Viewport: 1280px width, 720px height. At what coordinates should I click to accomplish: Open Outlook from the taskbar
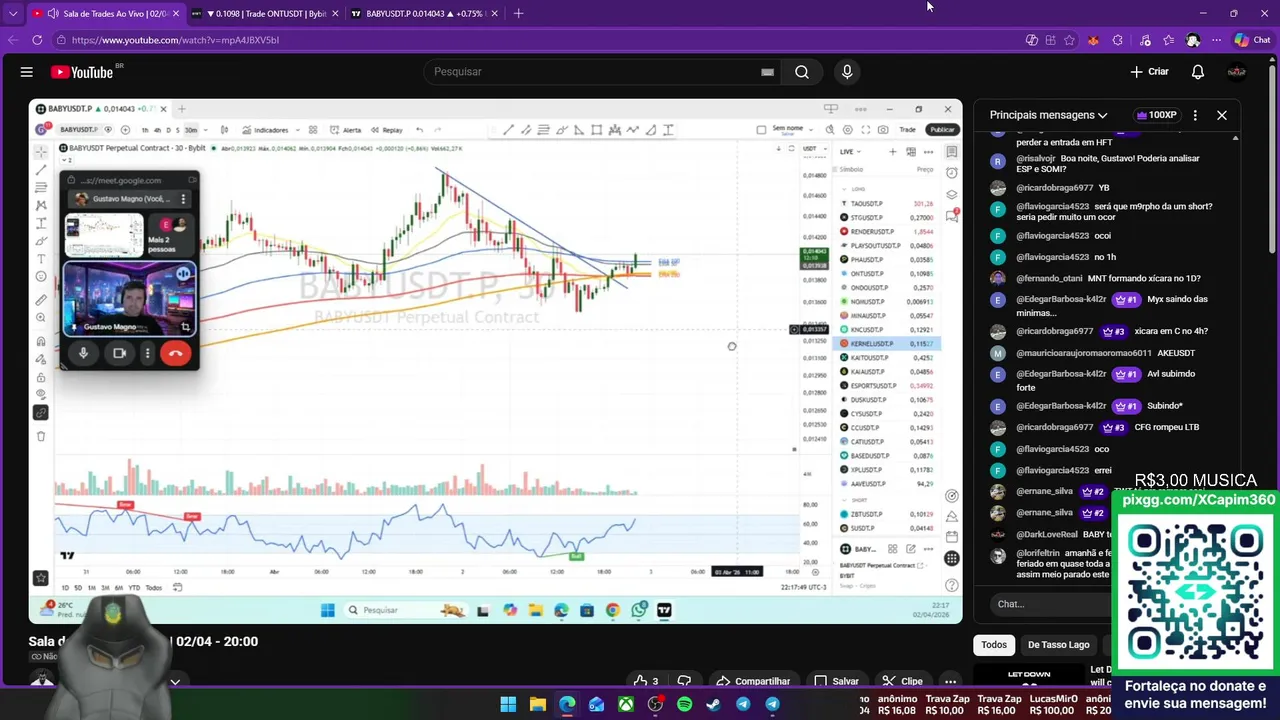click(596, 704)
